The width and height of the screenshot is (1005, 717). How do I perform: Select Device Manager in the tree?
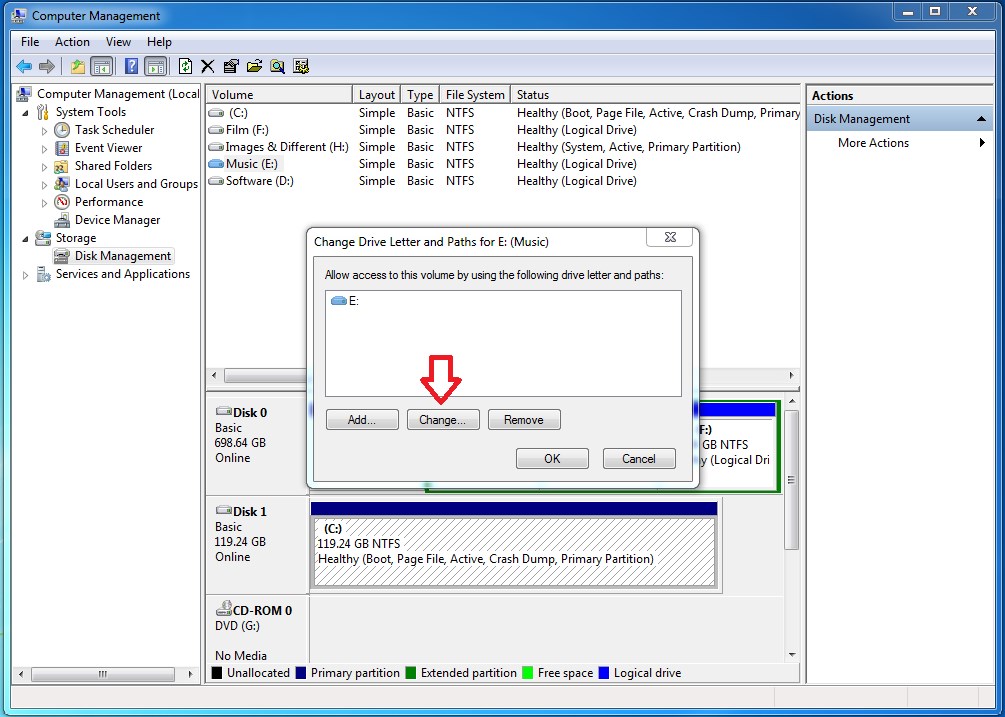[117, 220]
